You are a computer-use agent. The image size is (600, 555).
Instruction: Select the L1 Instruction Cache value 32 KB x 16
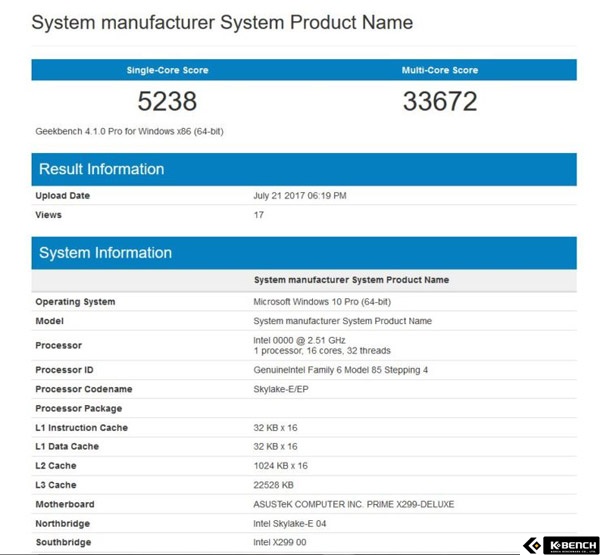coord(275,428)
